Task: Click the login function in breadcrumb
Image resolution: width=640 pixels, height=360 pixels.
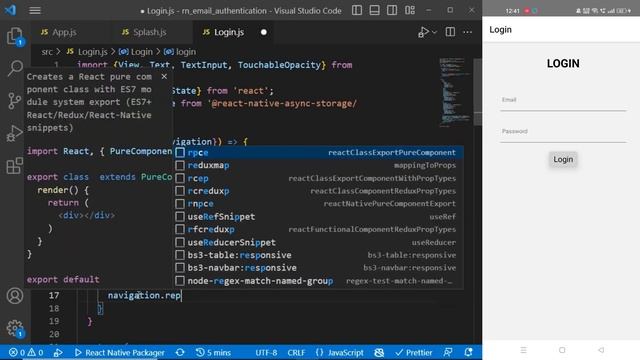Action: [180, 51]
